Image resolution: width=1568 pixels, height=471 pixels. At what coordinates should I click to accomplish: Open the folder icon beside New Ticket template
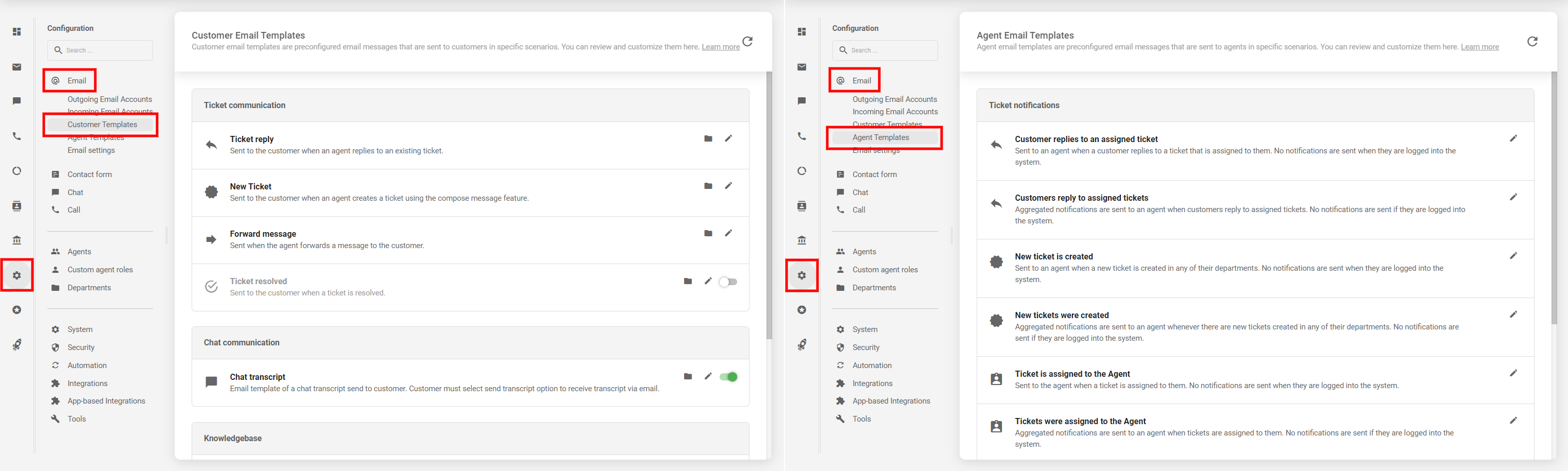pyautogui.click(x=708, y=186)
